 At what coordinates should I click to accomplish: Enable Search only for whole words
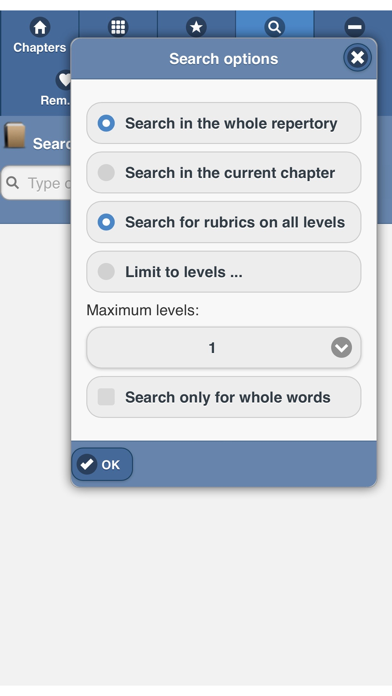coord(224,397)
